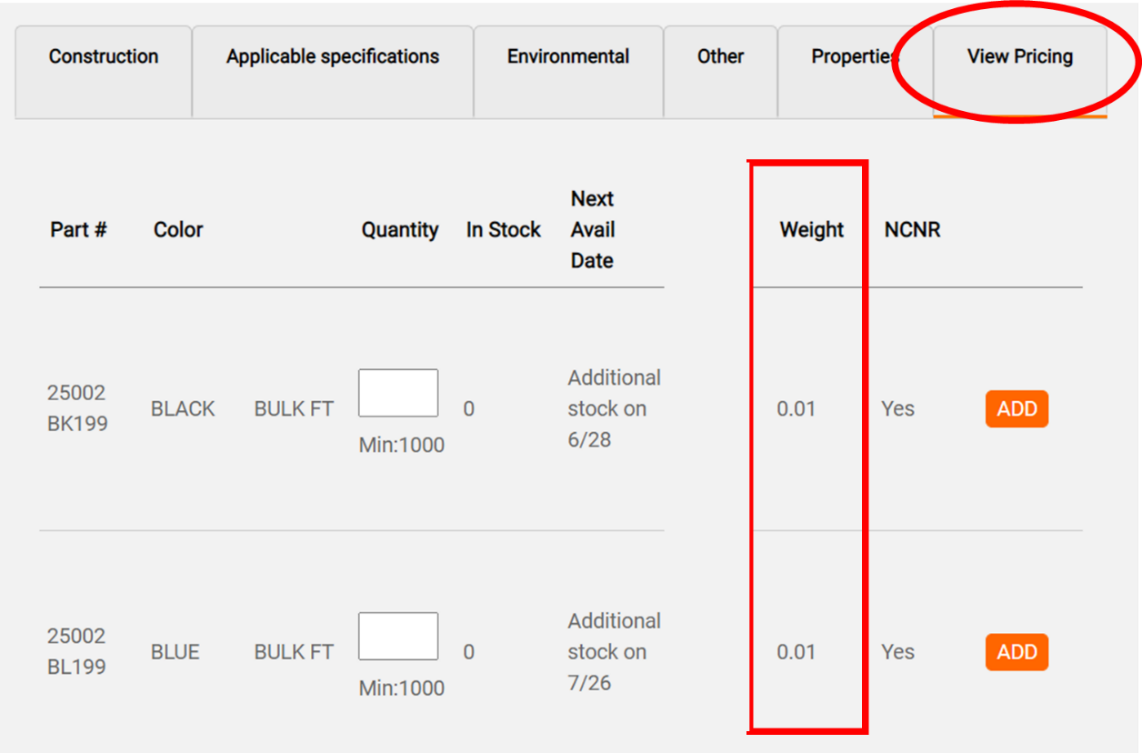Image resolution: width=1142 pixels, height=753 pixels.
Task: Click the Weight column header
Action: coord(811,230)
